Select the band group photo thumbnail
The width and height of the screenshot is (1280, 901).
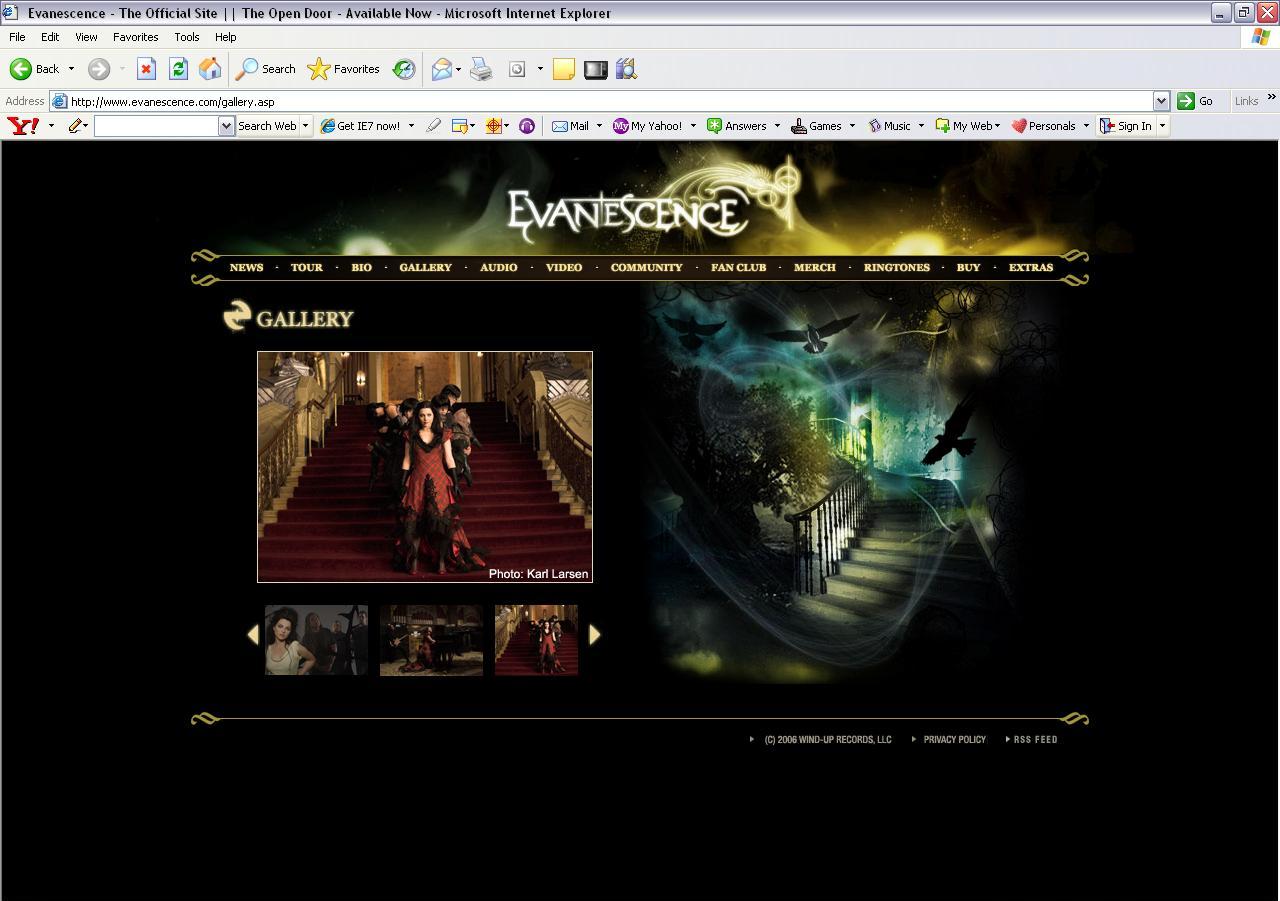pyautogui.click(x=316, y=640)
